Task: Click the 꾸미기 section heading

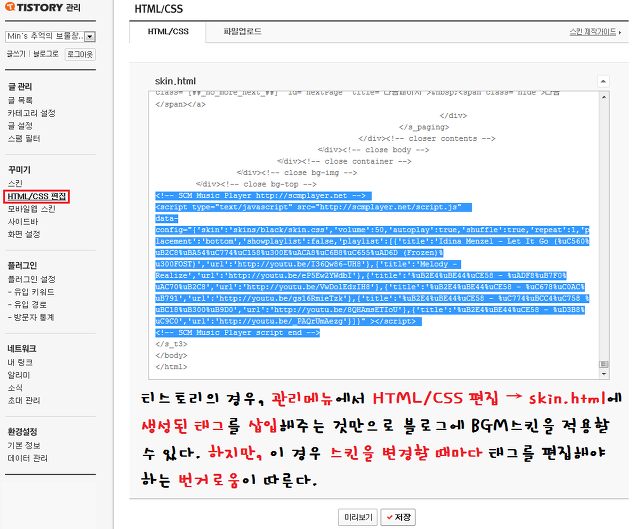Action: tap(19, 170)
